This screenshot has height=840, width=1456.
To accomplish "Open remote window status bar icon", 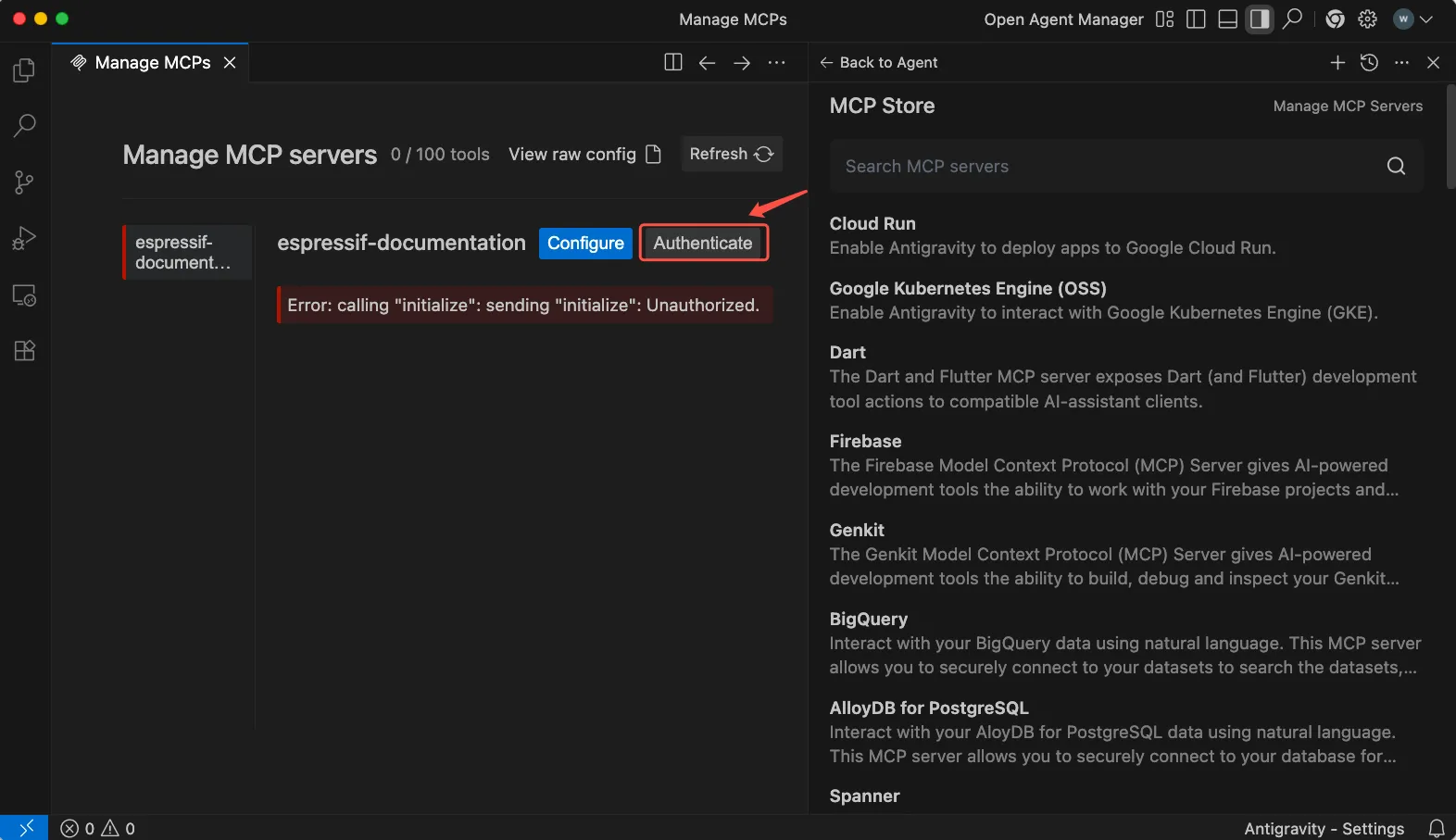I will (x=25, y=828).
